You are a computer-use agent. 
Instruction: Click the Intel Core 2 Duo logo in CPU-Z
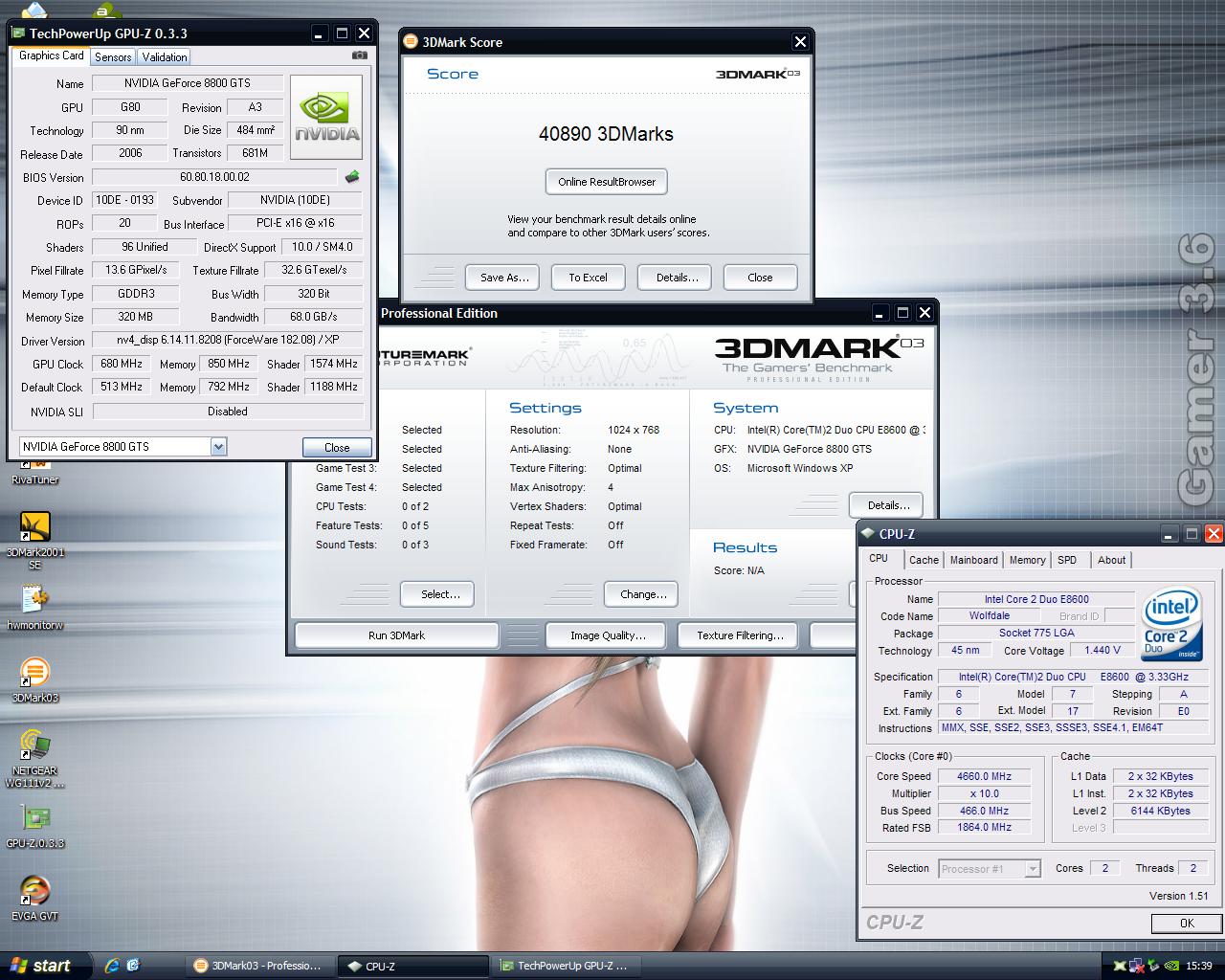click(x=1171, y=623)
